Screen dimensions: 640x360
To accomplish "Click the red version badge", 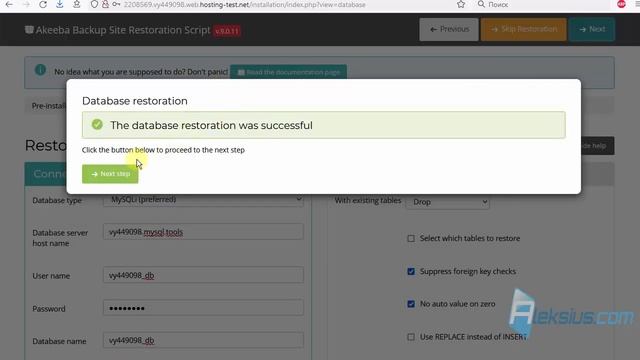I will point(227,31).
